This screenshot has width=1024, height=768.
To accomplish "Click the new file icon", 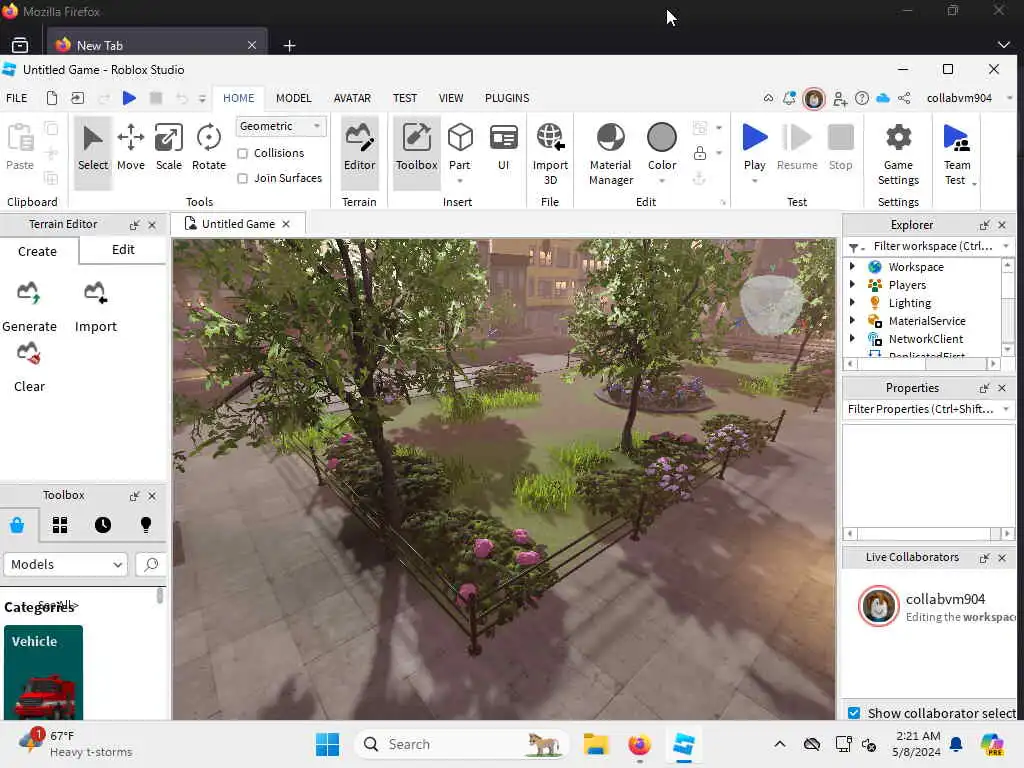I will [x=52, y=98].
